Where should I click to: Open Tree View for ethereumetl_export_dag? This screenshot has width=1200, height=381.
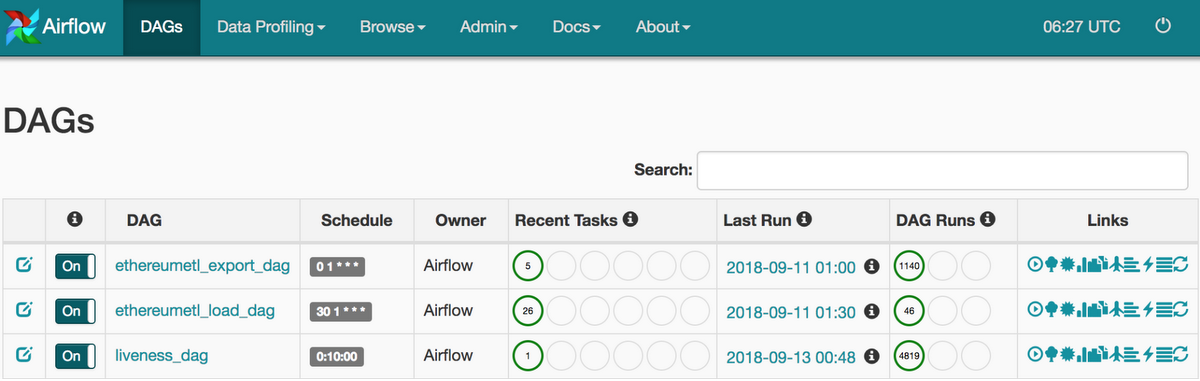(x=1051, y=265)
